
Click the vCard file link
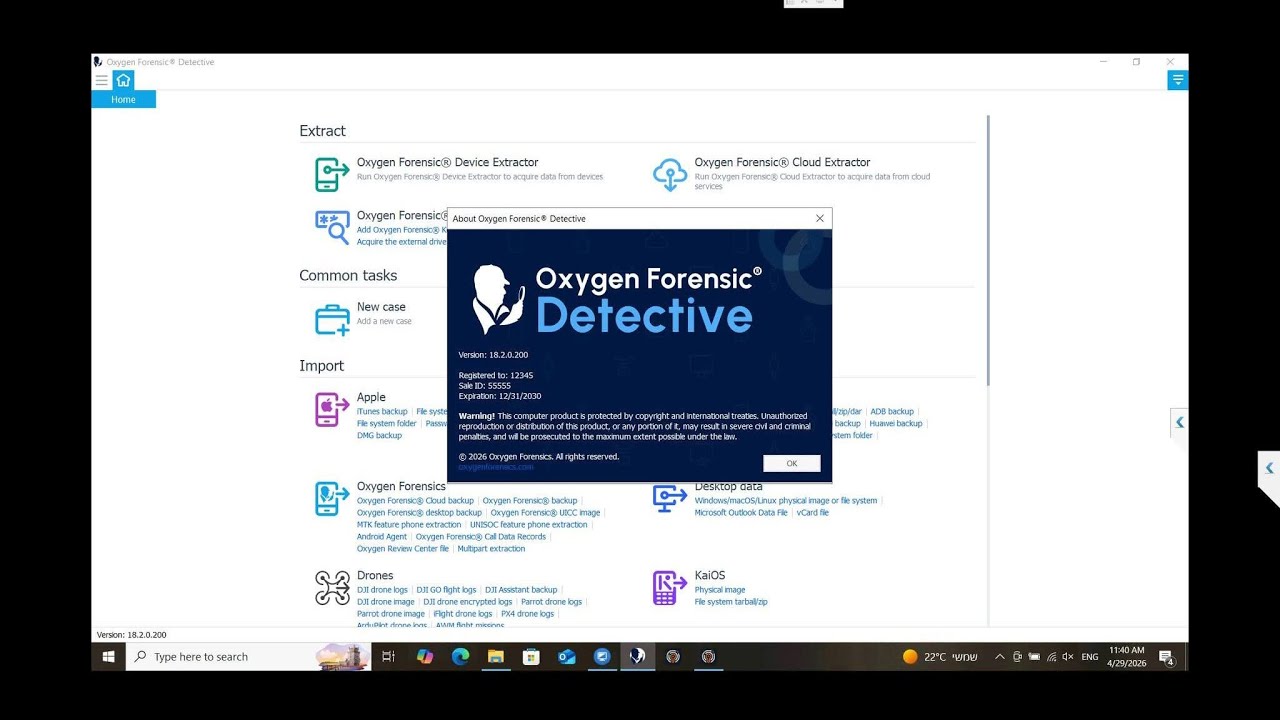(x=813, y=512)
